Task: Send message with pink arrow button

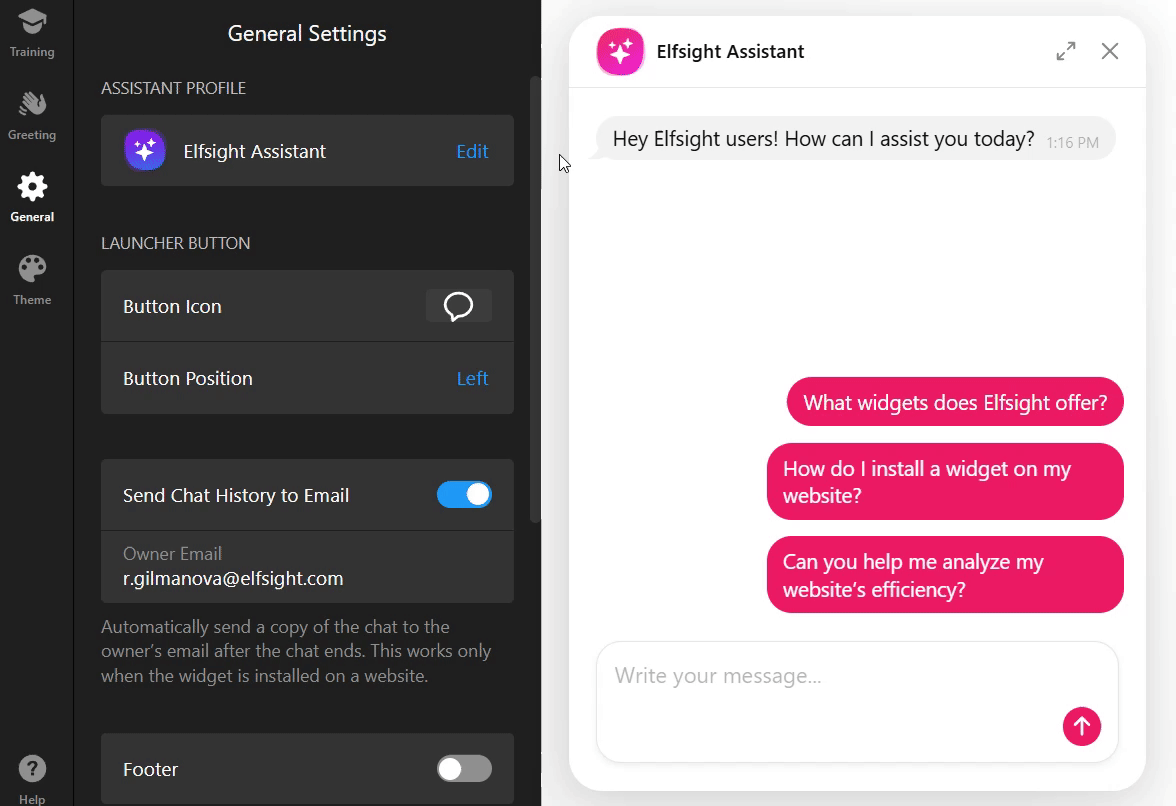Action: (x=1082, y=726)
